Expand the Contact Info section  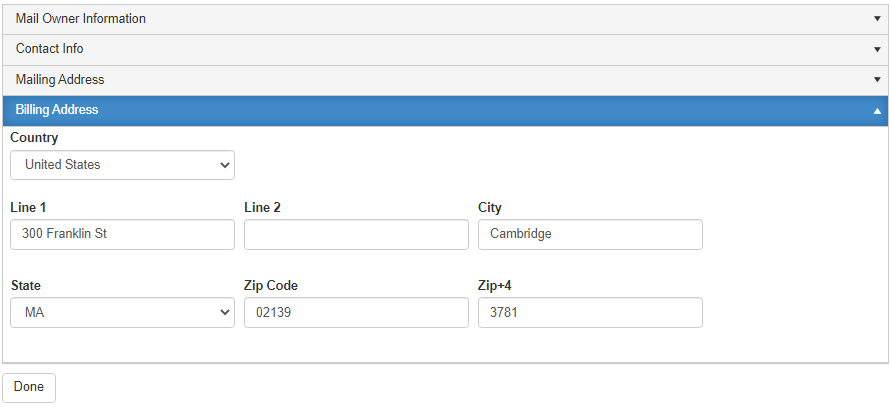(x=445, y=50)
